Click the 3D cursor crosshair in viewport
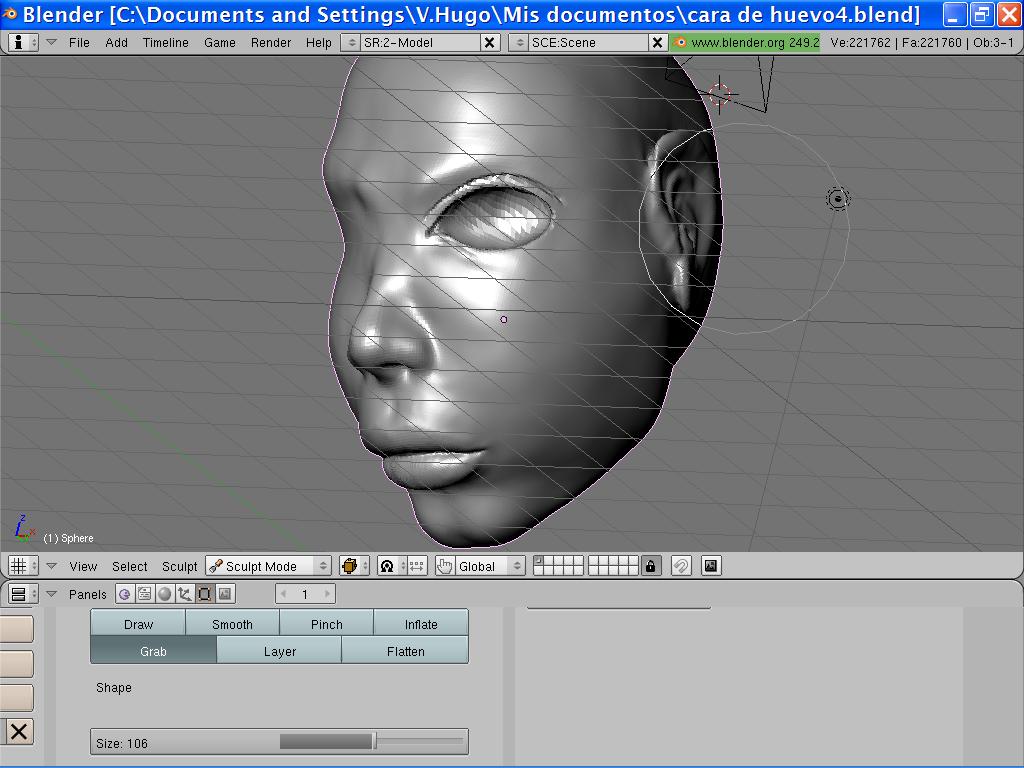Screen dimensions: 1024x768 tap(720, 95)
